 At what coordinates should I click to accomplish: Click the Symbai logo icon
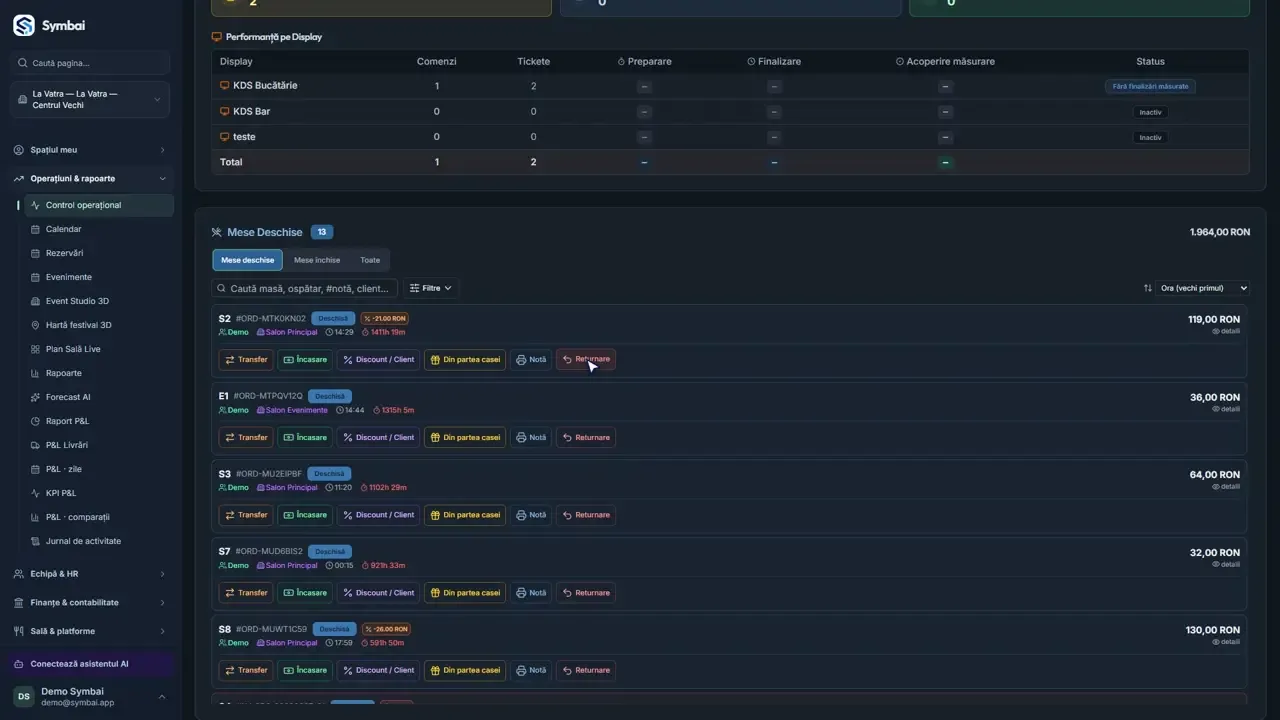24,25
